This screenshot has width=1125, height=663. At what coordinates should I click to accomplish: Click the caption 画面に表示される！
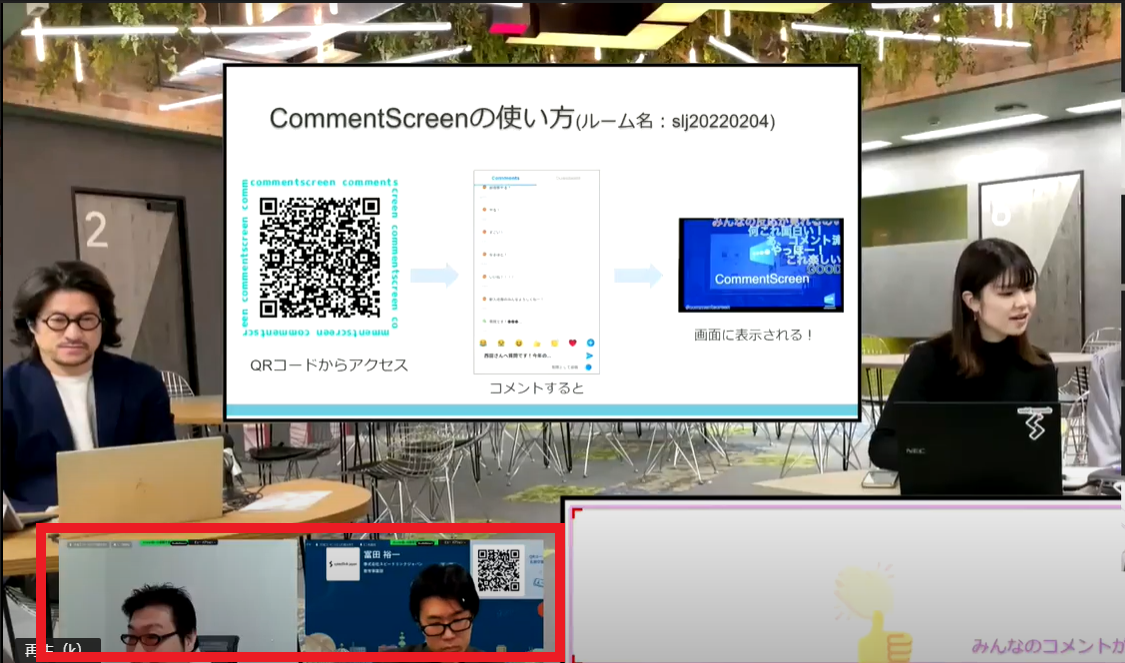pyautogui.click(x=753, y=335)
